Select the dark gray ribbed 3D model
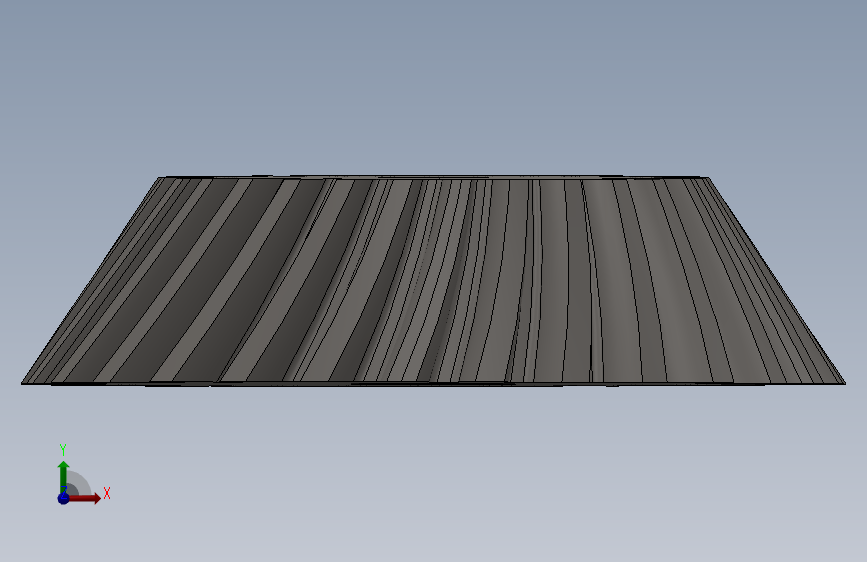This screenshot has width=867, height=562. point(434,280)
